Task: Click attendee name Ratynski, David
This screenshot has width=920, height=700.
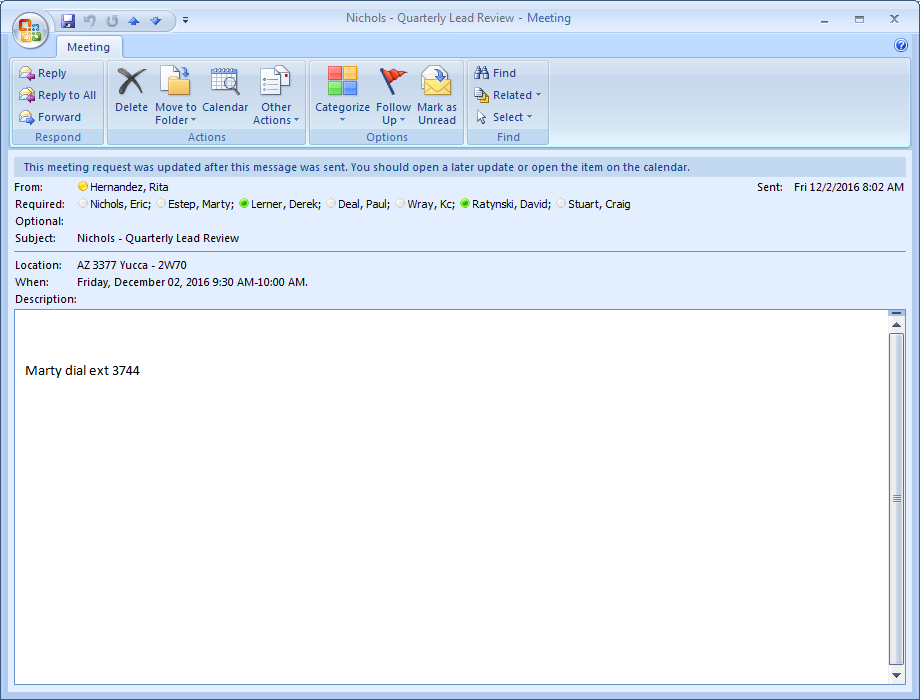Action: pos(510,204)
